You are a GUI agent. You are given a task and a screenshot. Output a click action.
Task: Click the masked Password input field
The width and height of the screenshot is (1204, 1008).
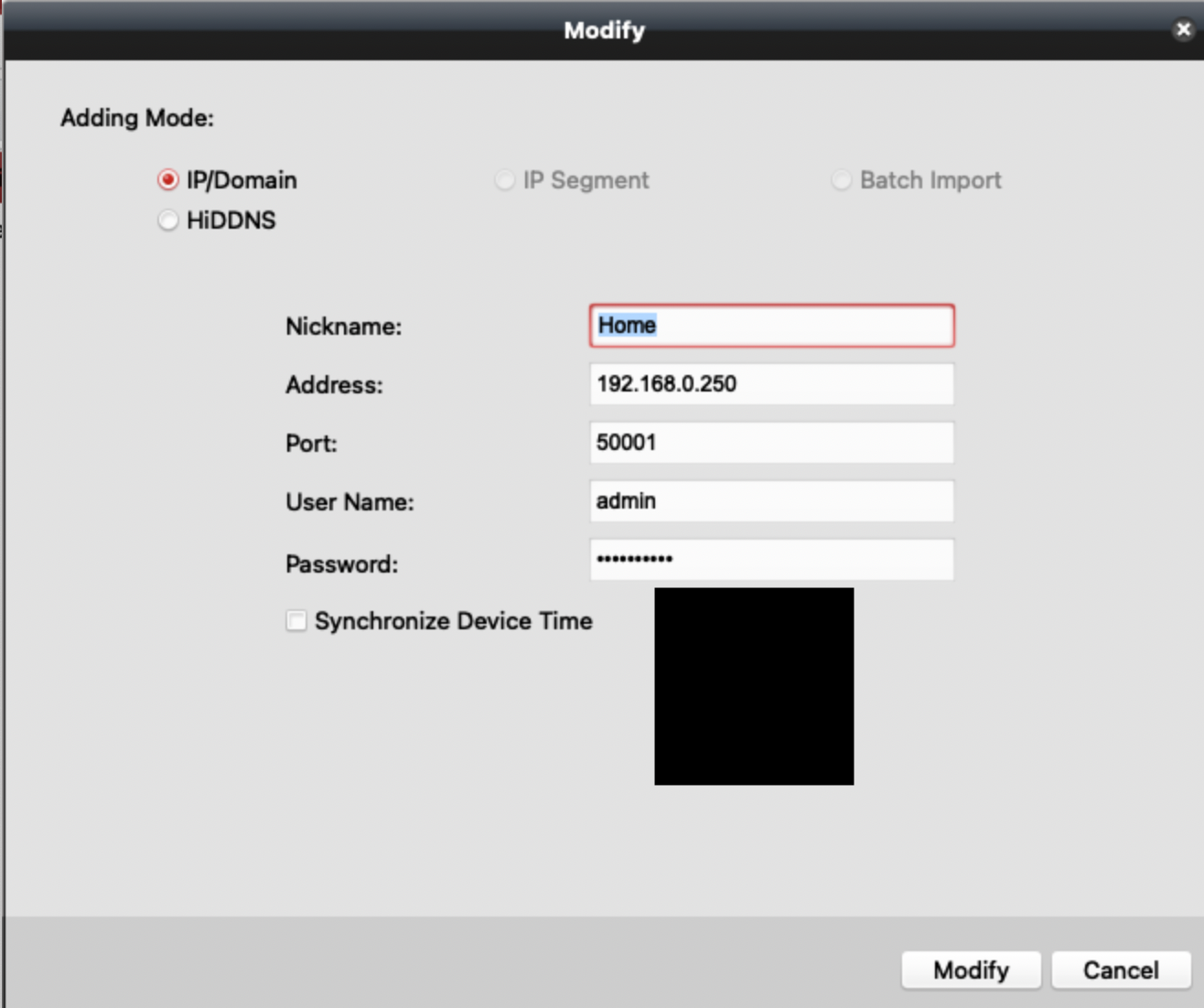[771, 560]
